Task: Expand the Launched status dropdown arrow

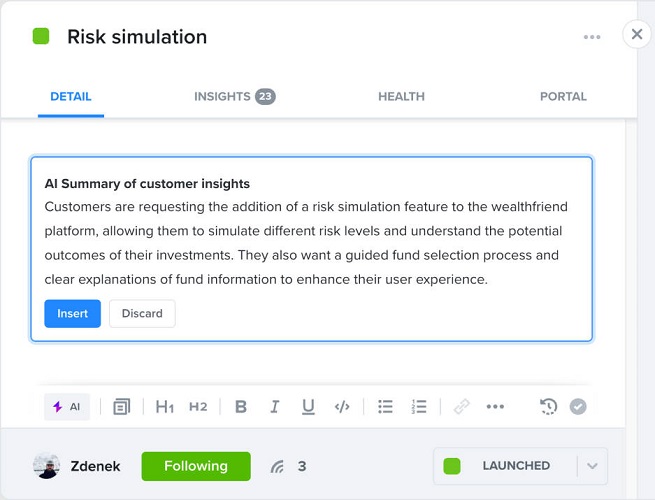Action: [x=592, y=466]
